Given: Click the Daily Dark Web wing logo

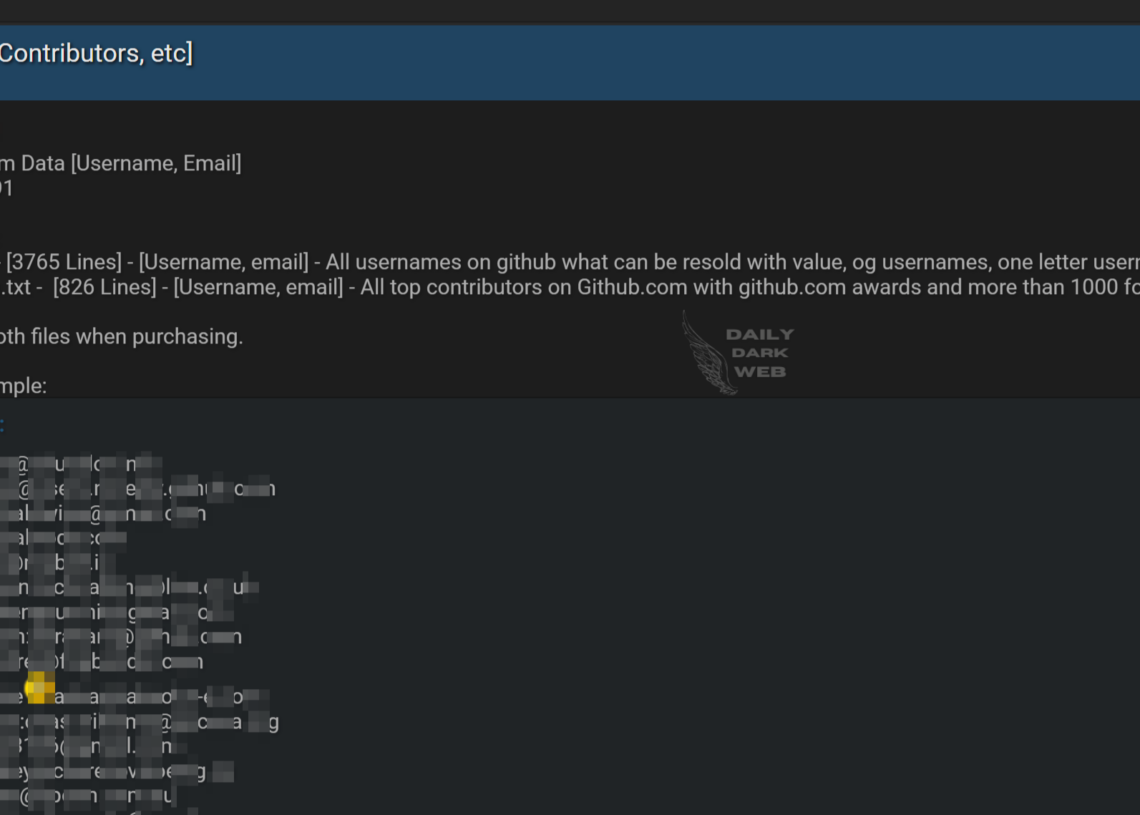Looking at the screenshot, I should click(x=708, y=353).
